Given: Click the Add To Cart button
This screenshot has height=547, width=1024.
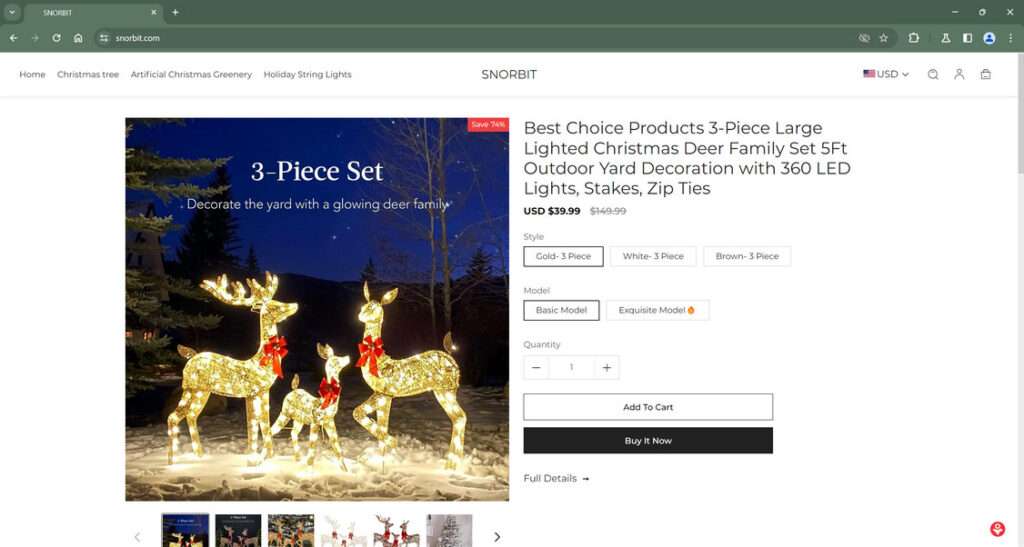Looking at the screenshot, I should [x=648, y=407].
